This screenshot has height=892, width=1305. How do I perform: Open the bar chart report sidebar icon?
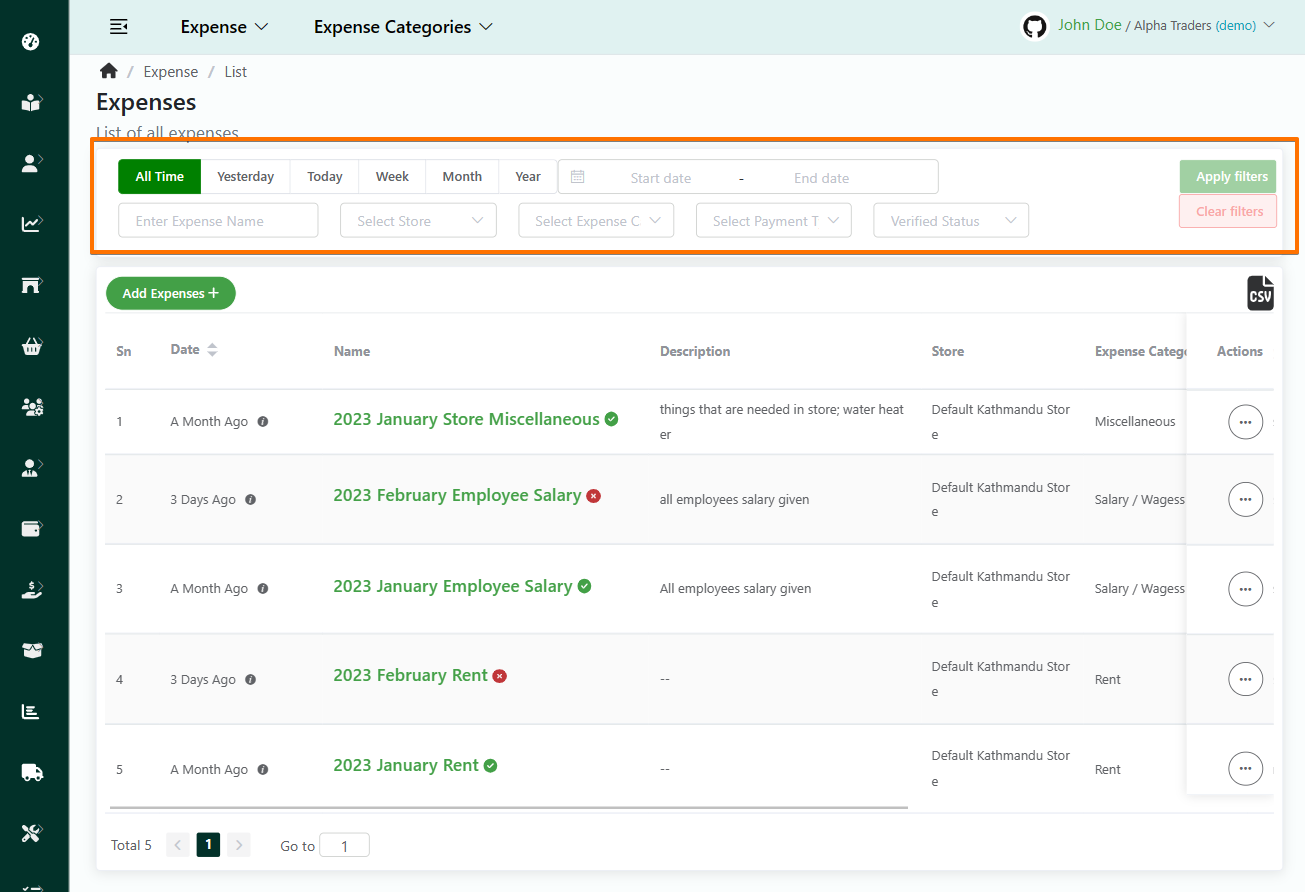click(30, 711)
